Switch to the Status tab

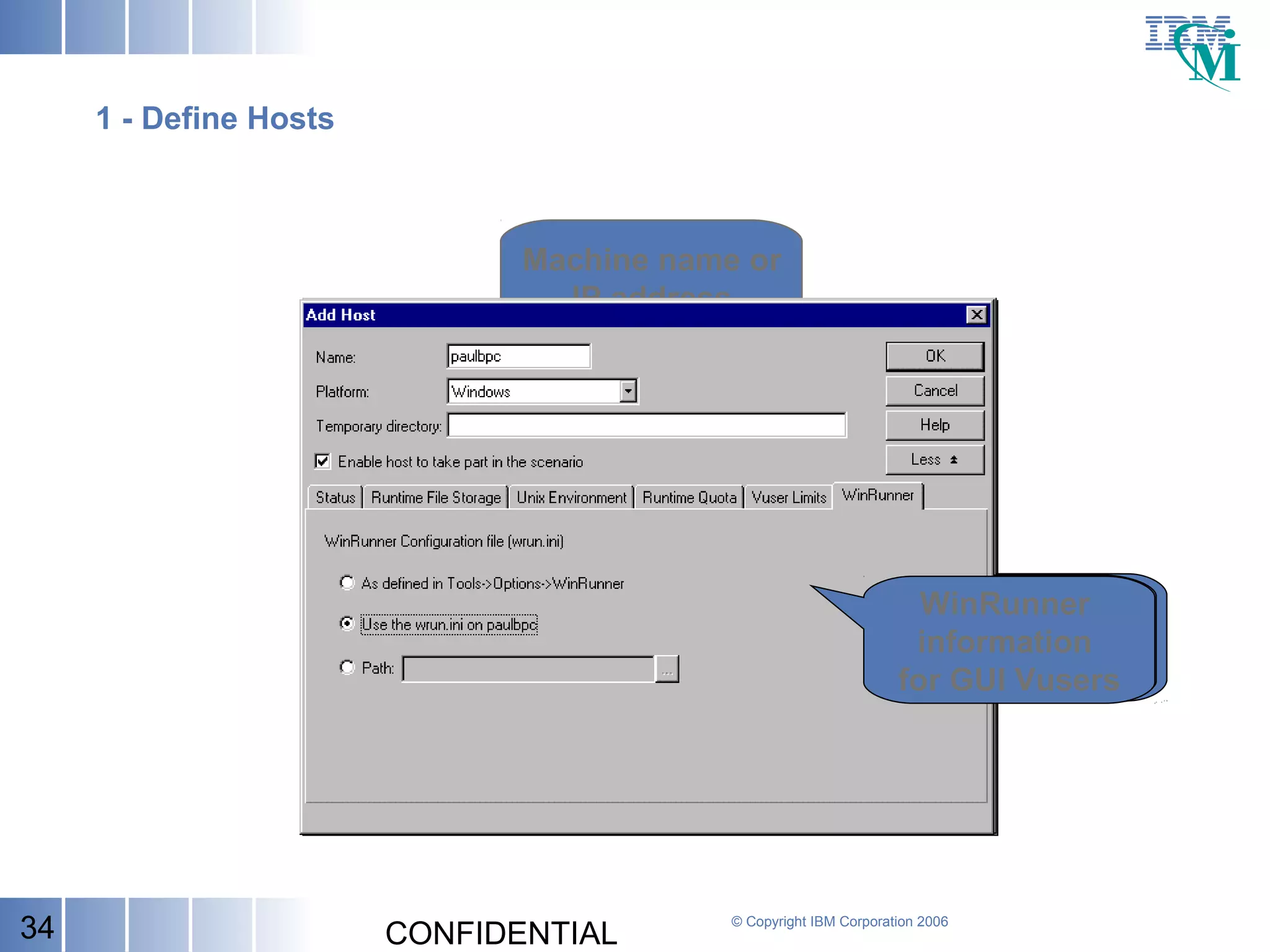click(335, 498)
